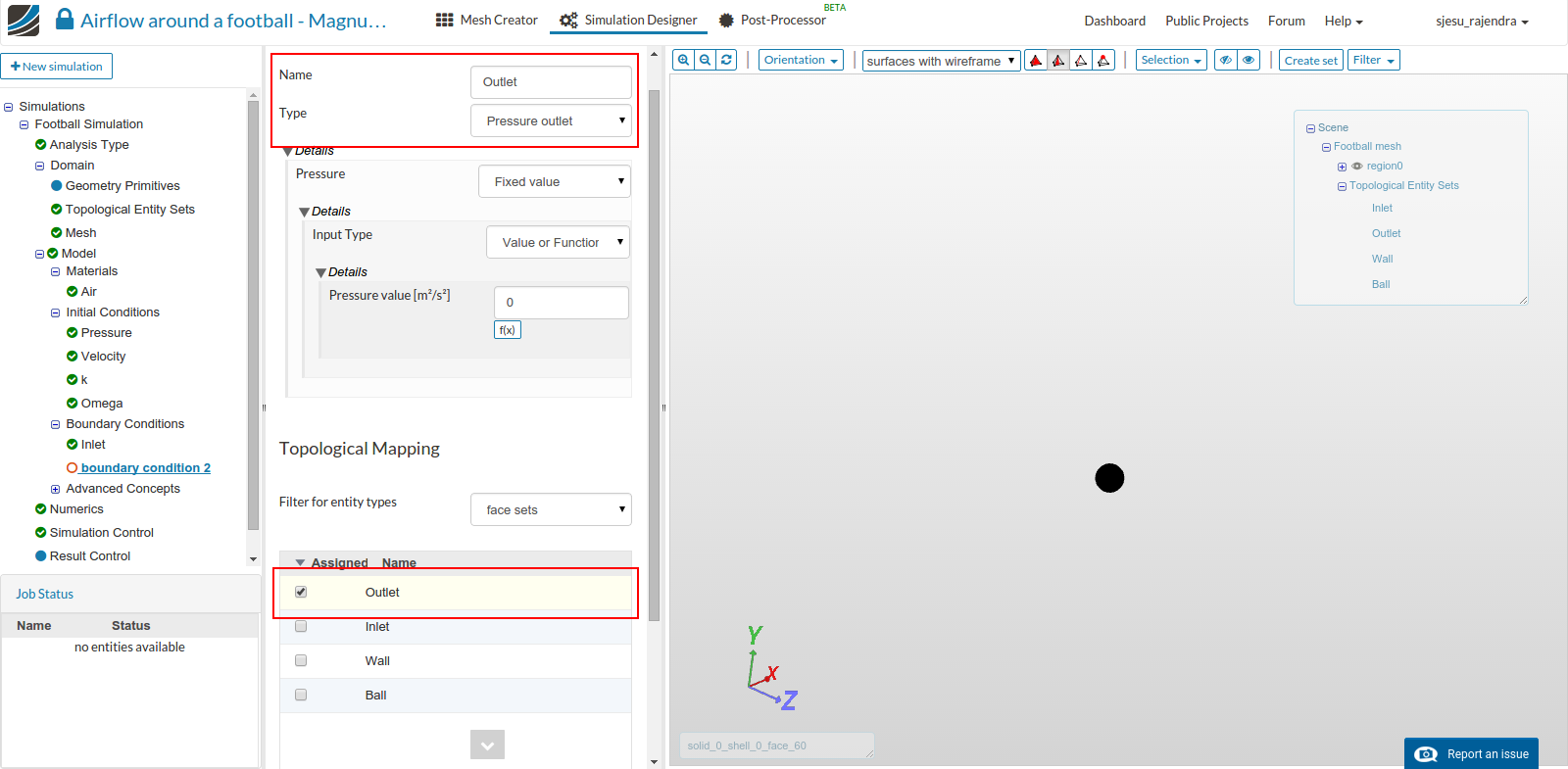
Task: Open the Selection dropdown
Action: pos(1171,60)
